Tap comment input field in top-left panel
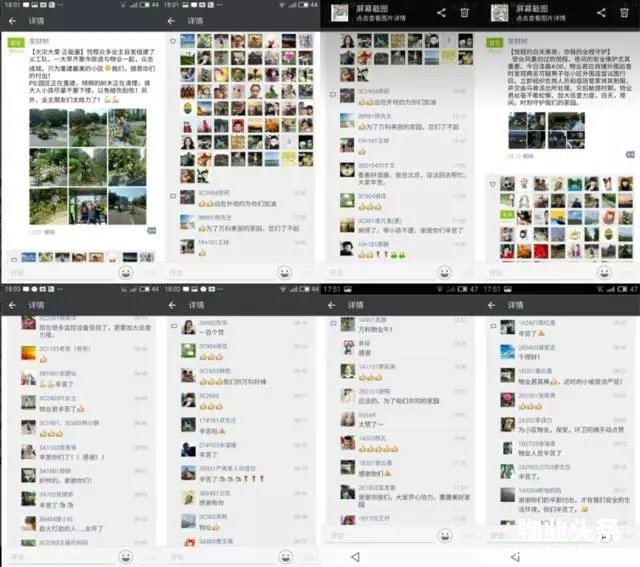This screenshot has height=567, width=640. (x=60, y=272)
